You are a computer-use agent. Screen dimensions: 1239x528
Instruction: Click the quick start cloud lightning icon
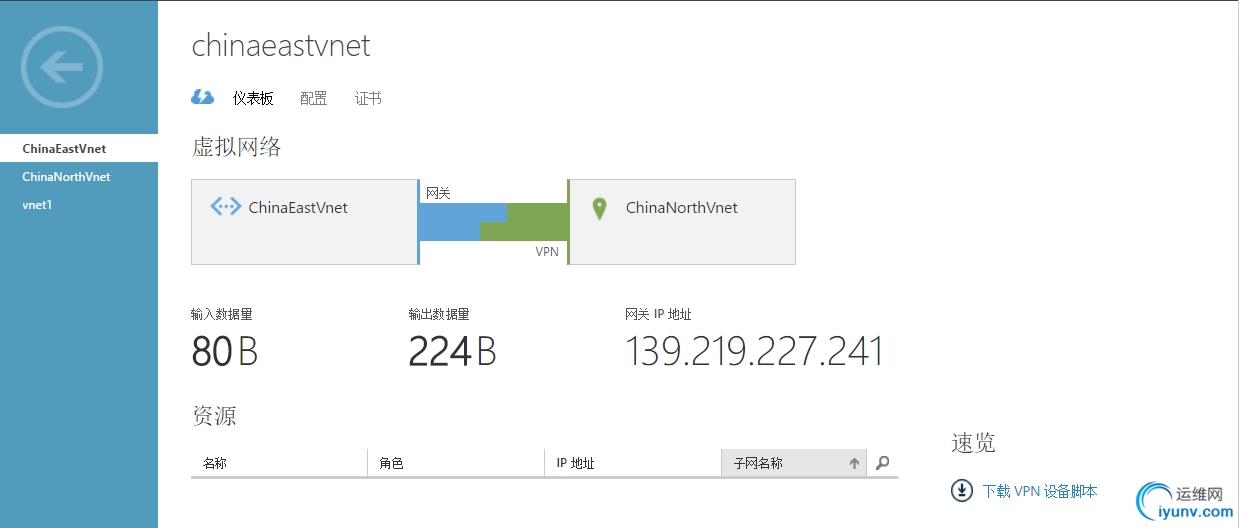(202, 98)
